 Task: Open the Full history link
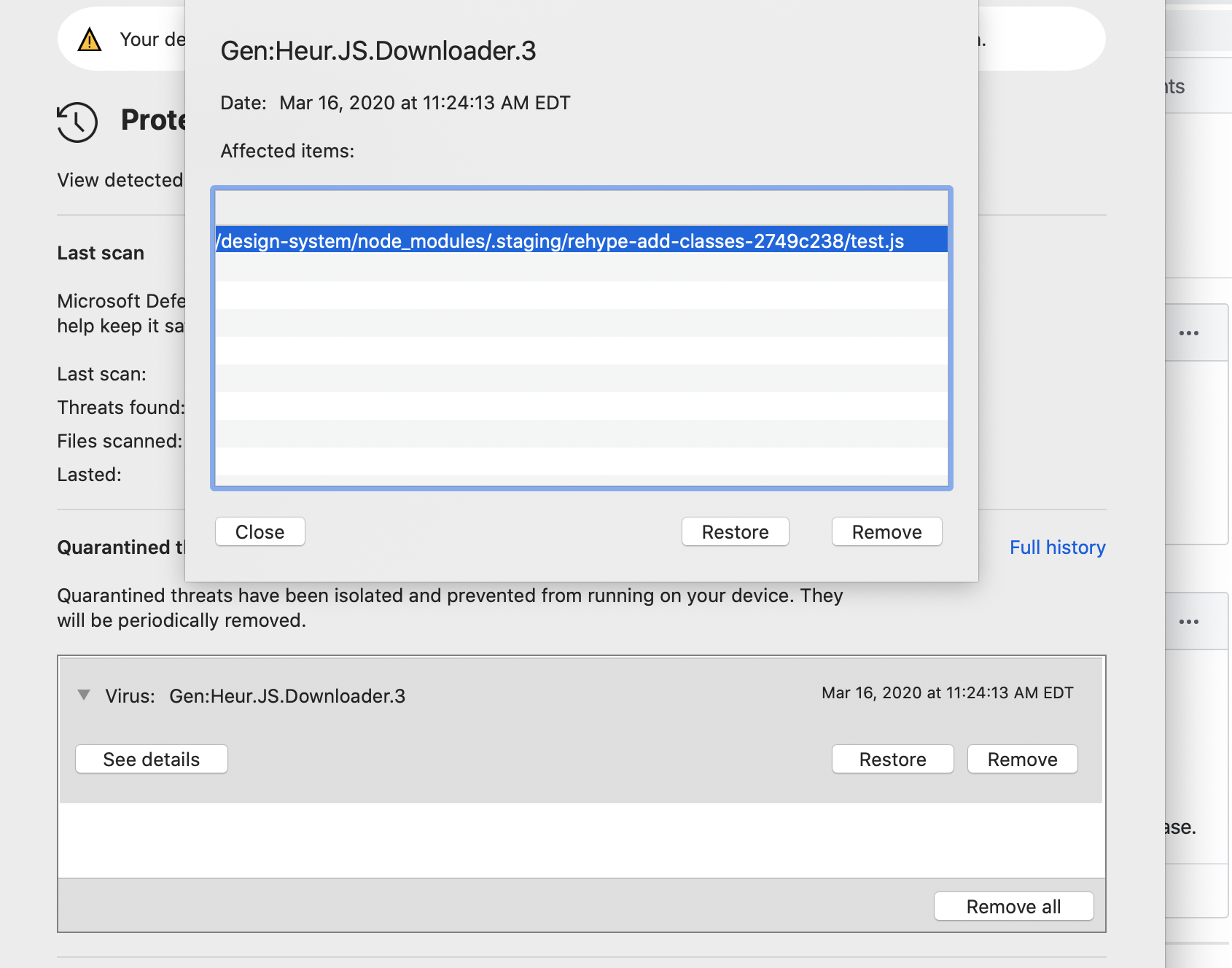pyautogui.click(x=1058, y=547)
